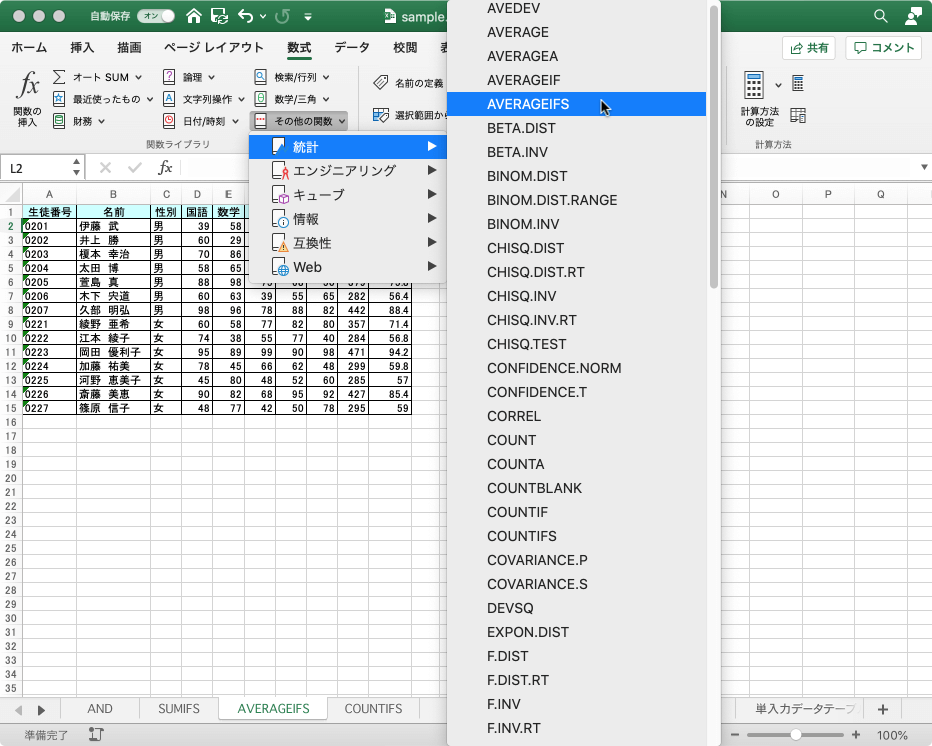Click the function list scrollbar
The height and width of the screenshot is (746, 932).
click(x=714, y=148)
